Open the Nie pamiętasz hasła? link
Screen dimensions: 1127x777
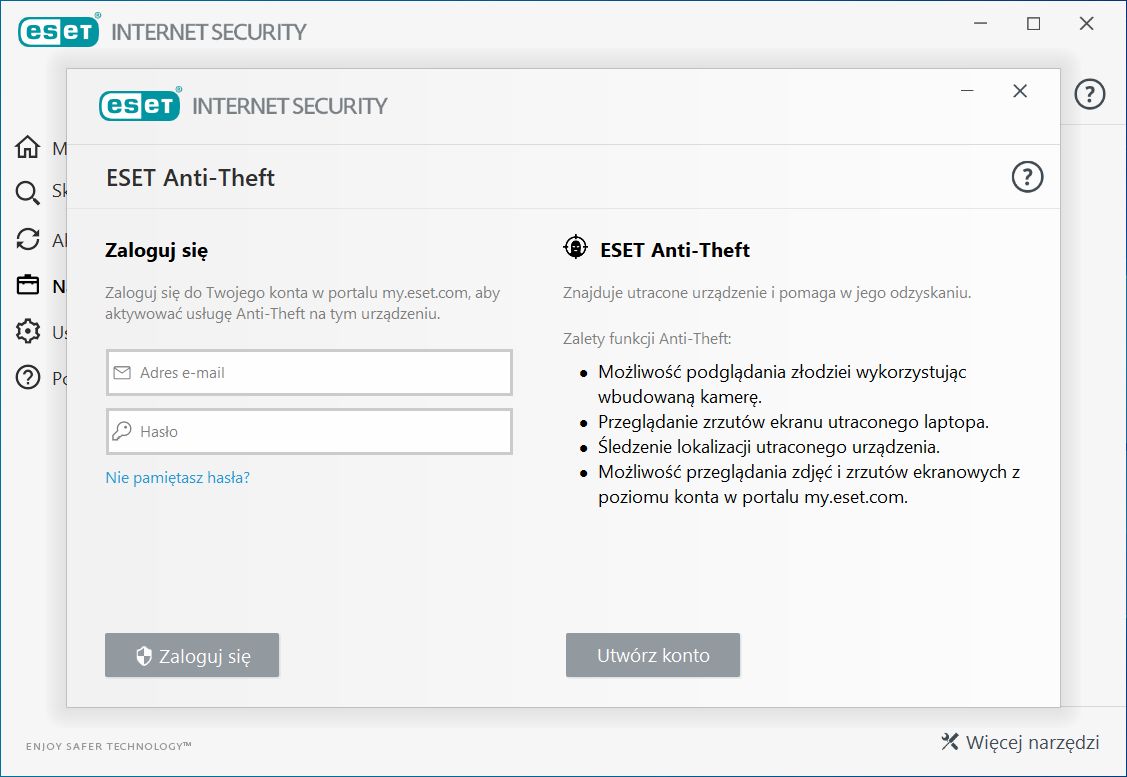(178, 477)
